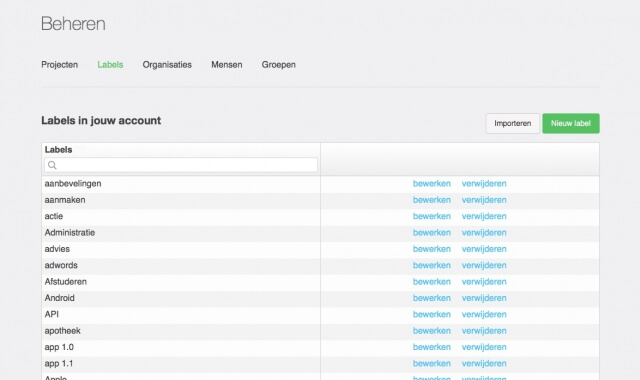Choose verwijderen for adwords
Screen dimensions: 640x380
click(x=484, y=265)
